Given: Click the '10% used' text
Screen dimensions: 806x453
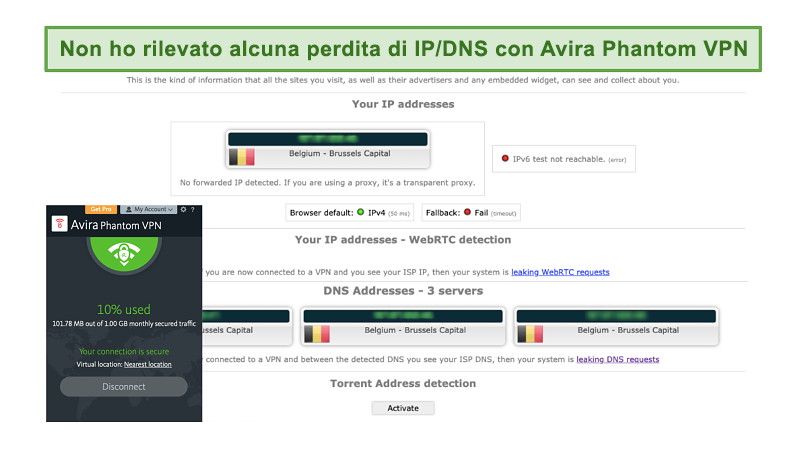Looking at the screenshot, I should click(124, 310).
